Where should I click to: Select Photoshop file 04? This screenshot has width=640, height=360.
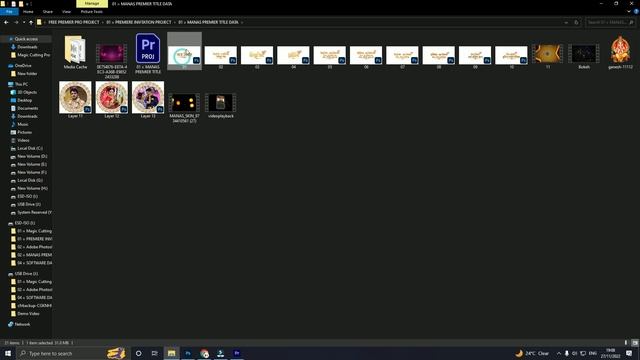click(x=293, y=57)
